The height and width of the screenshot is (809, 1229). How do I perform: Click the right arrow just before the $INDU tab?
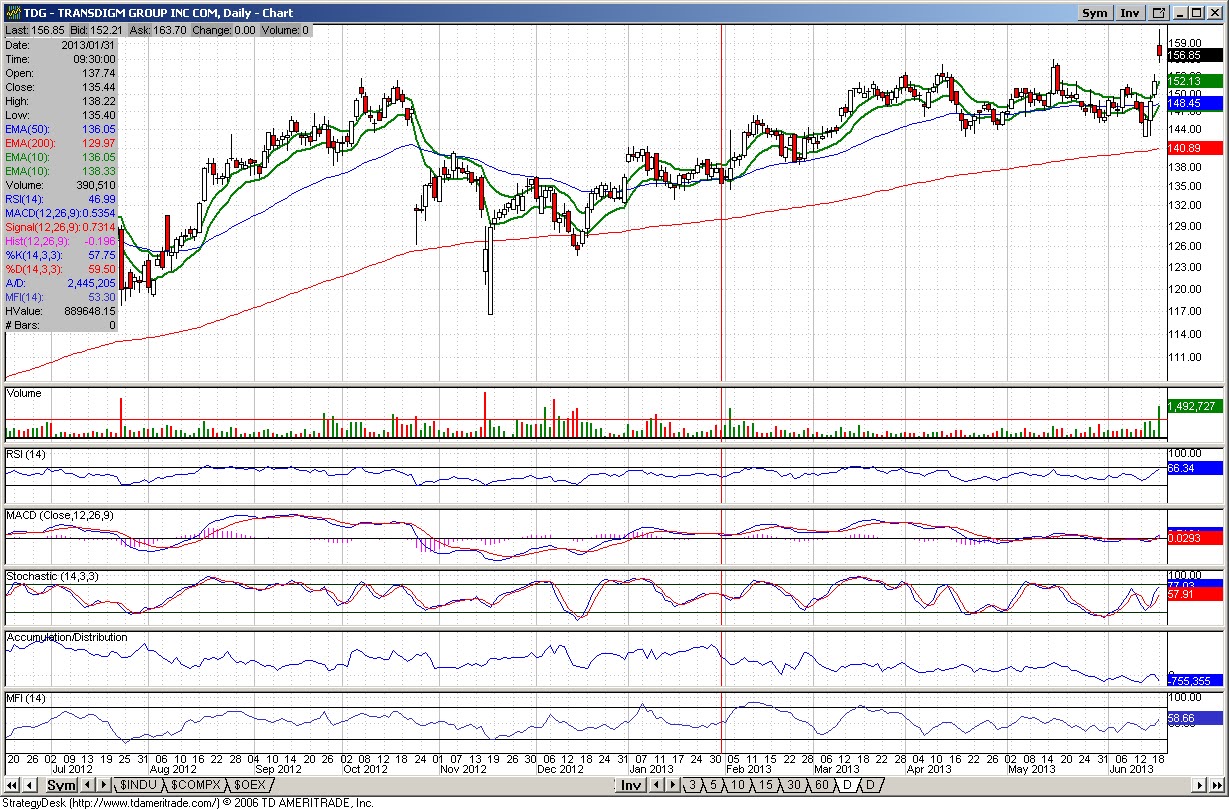(x=104, y=785)
